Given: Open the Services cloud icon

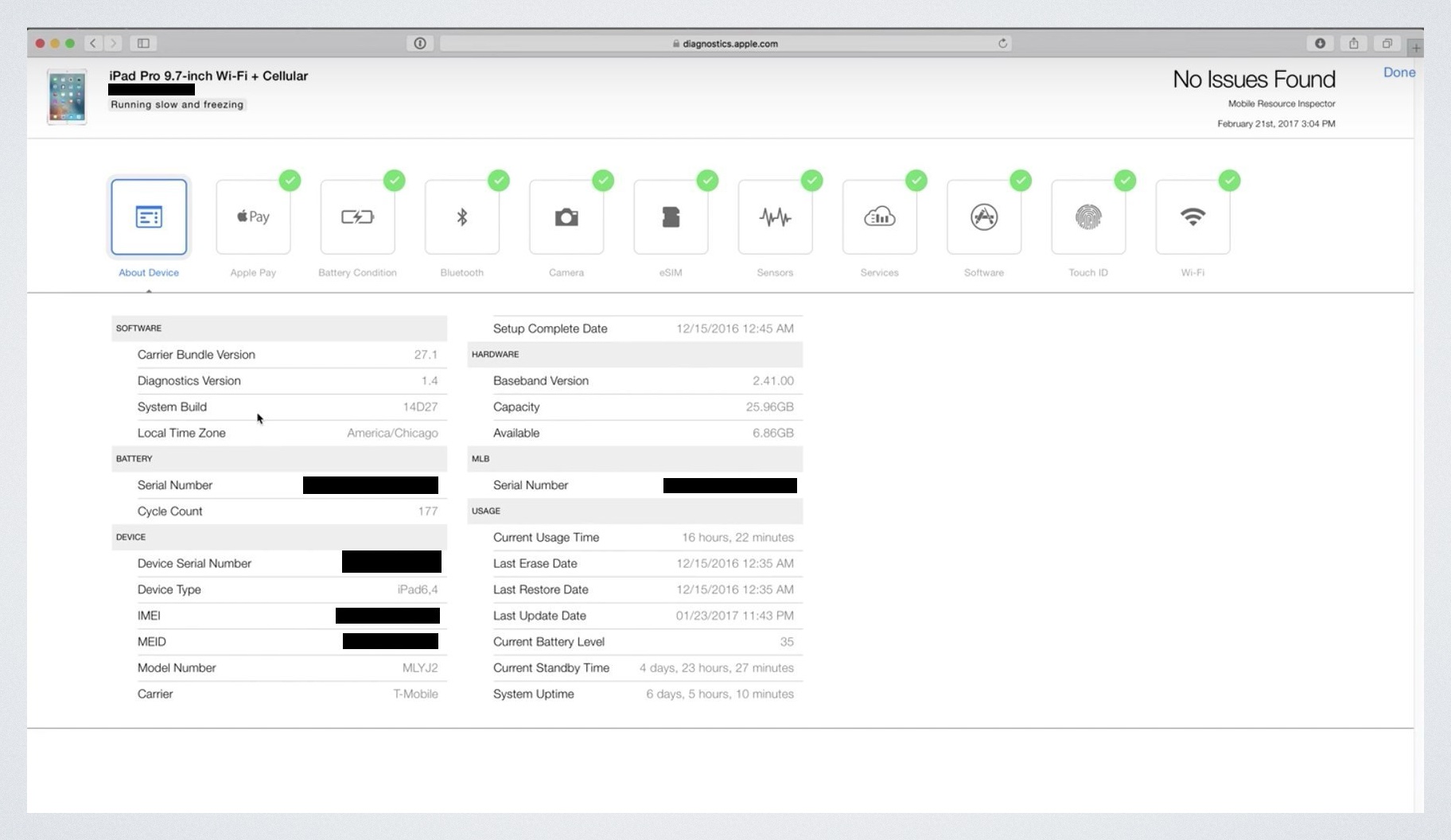Looking at the screenshot, I should coord(880,216).
